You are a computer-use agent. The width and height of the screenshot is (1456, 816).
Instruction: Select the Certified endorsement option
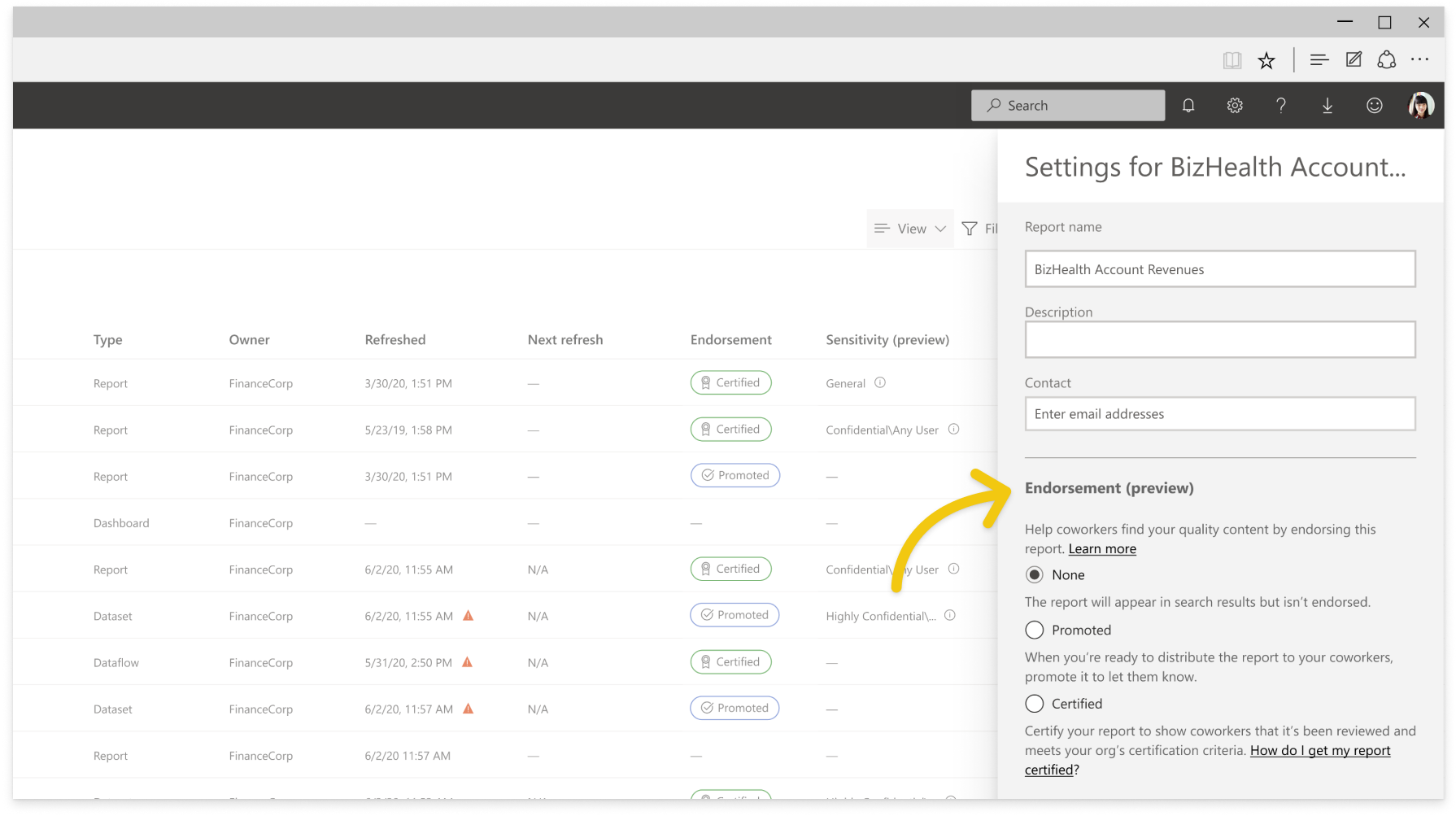click(1034, 703)
